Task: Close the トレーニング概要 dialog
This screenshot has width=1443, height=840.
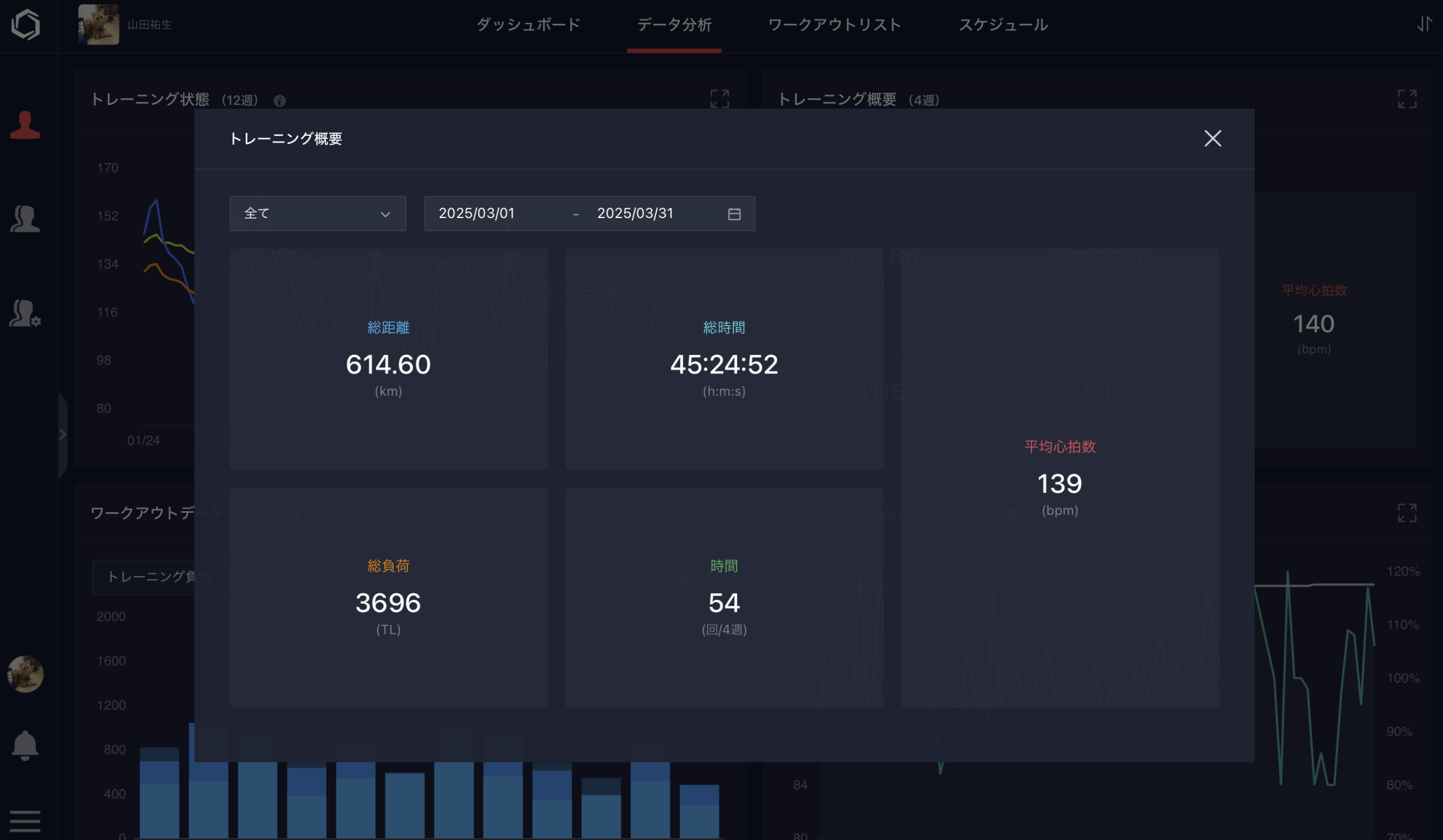Action: click(x=1212, y=139)
